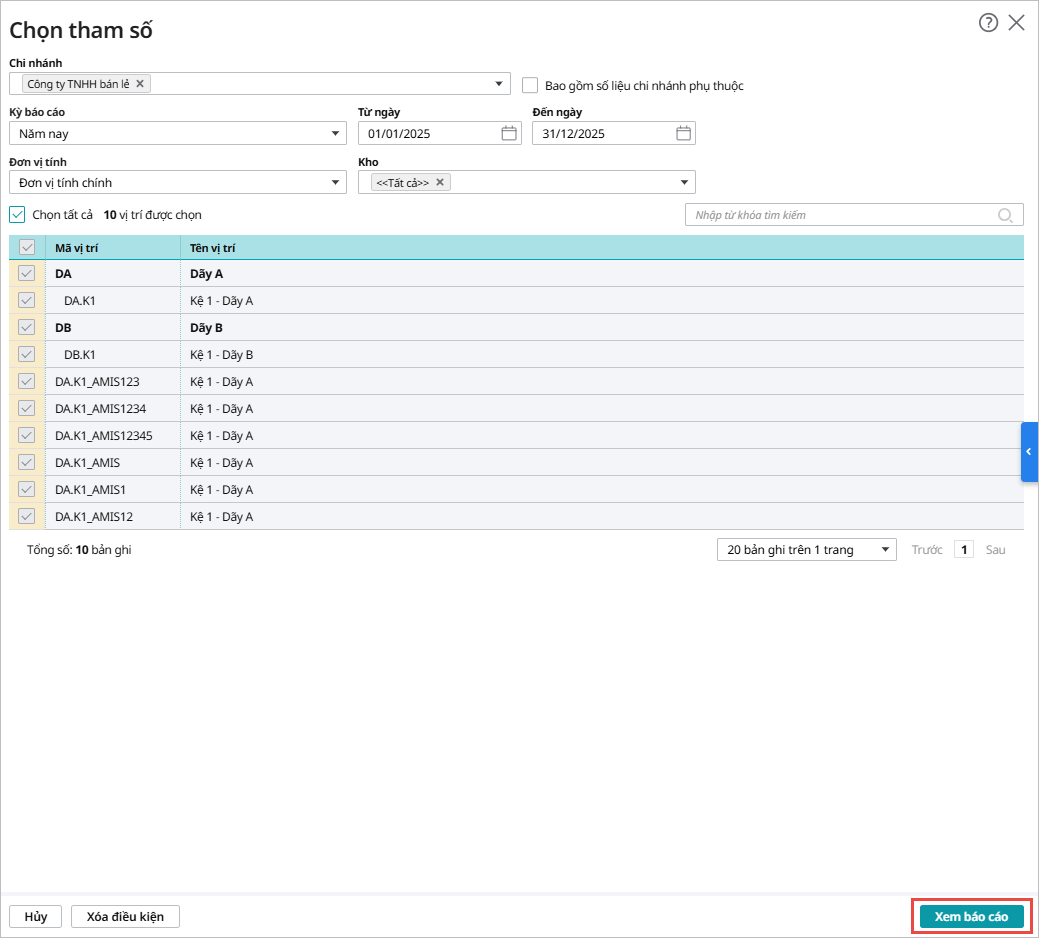Click the search magnifier icon
This screenshot has height=938, width=1039.
click(1005, 215)
